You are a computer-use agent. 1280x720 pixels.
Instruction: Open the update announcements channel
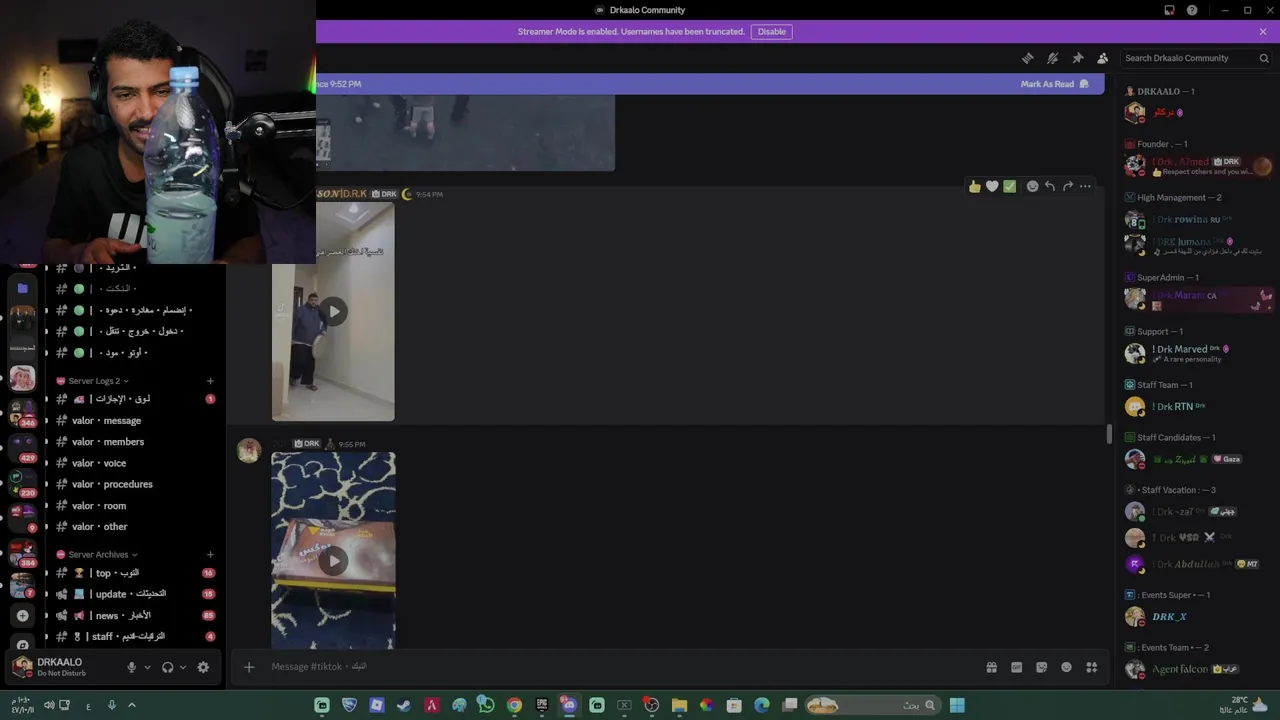pos(135,594)
